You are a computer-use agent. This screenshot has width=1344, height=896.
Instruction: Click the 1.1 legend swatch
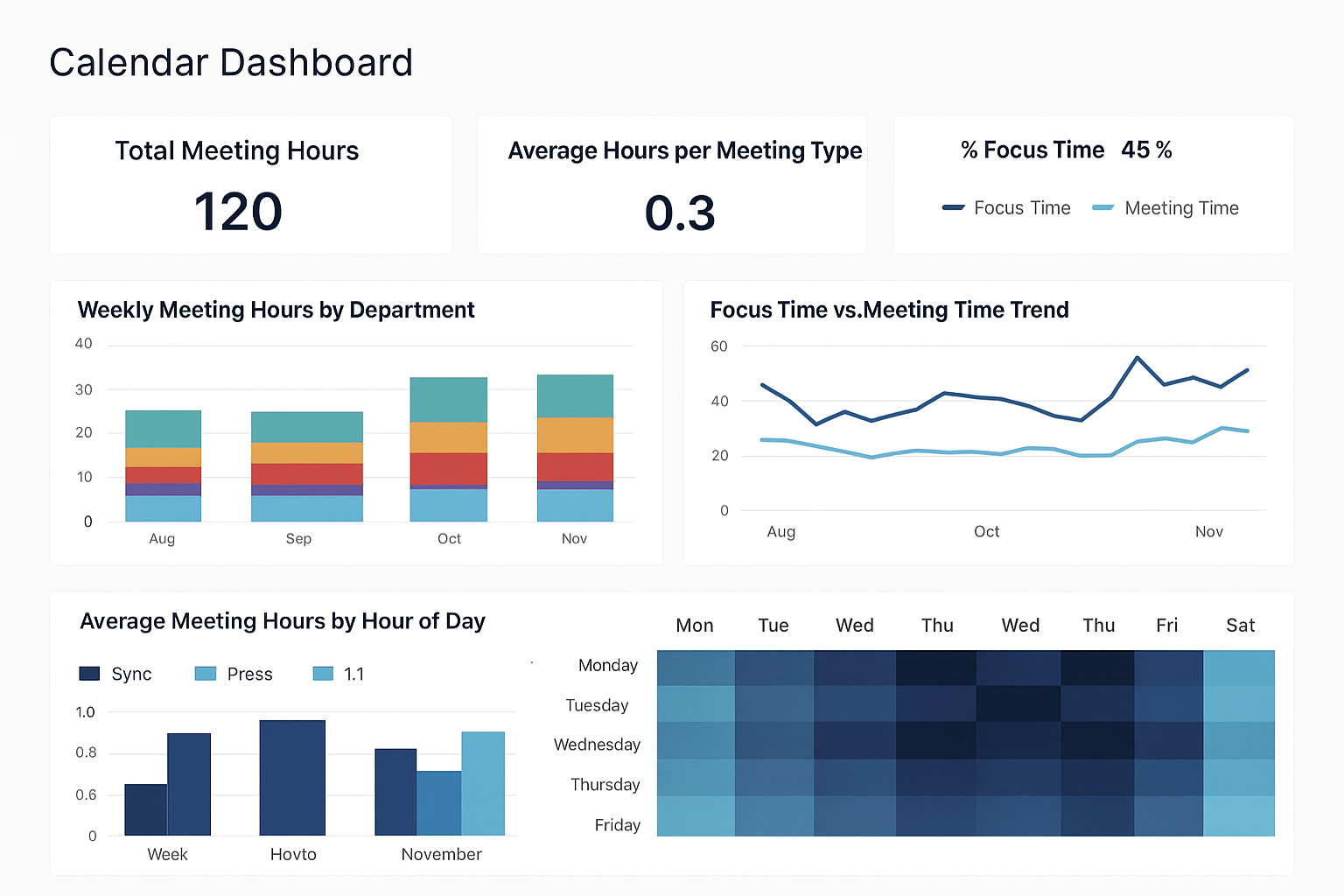click(x=322, y=673)
